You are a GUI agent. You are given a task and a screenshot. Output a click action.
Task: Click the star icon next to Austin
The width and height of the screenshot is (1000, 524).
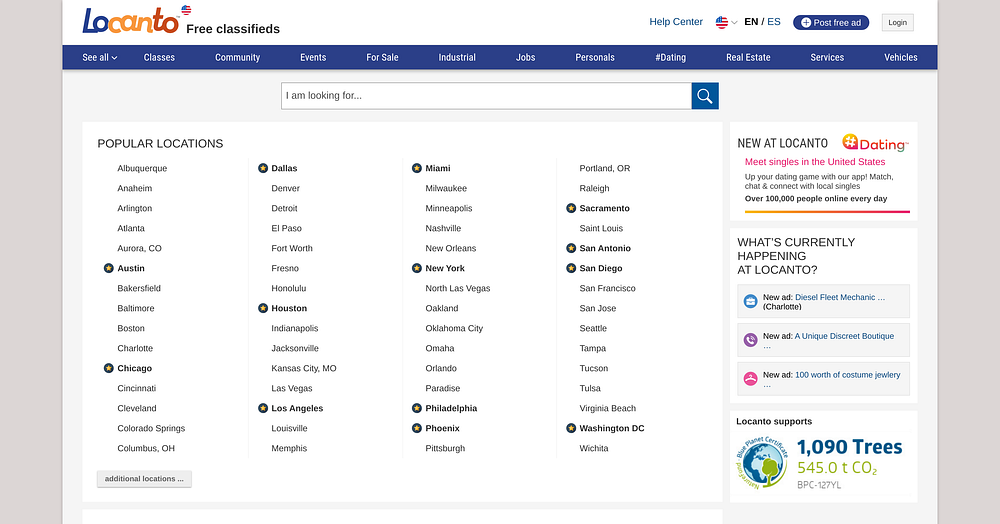tap(108, 268)
